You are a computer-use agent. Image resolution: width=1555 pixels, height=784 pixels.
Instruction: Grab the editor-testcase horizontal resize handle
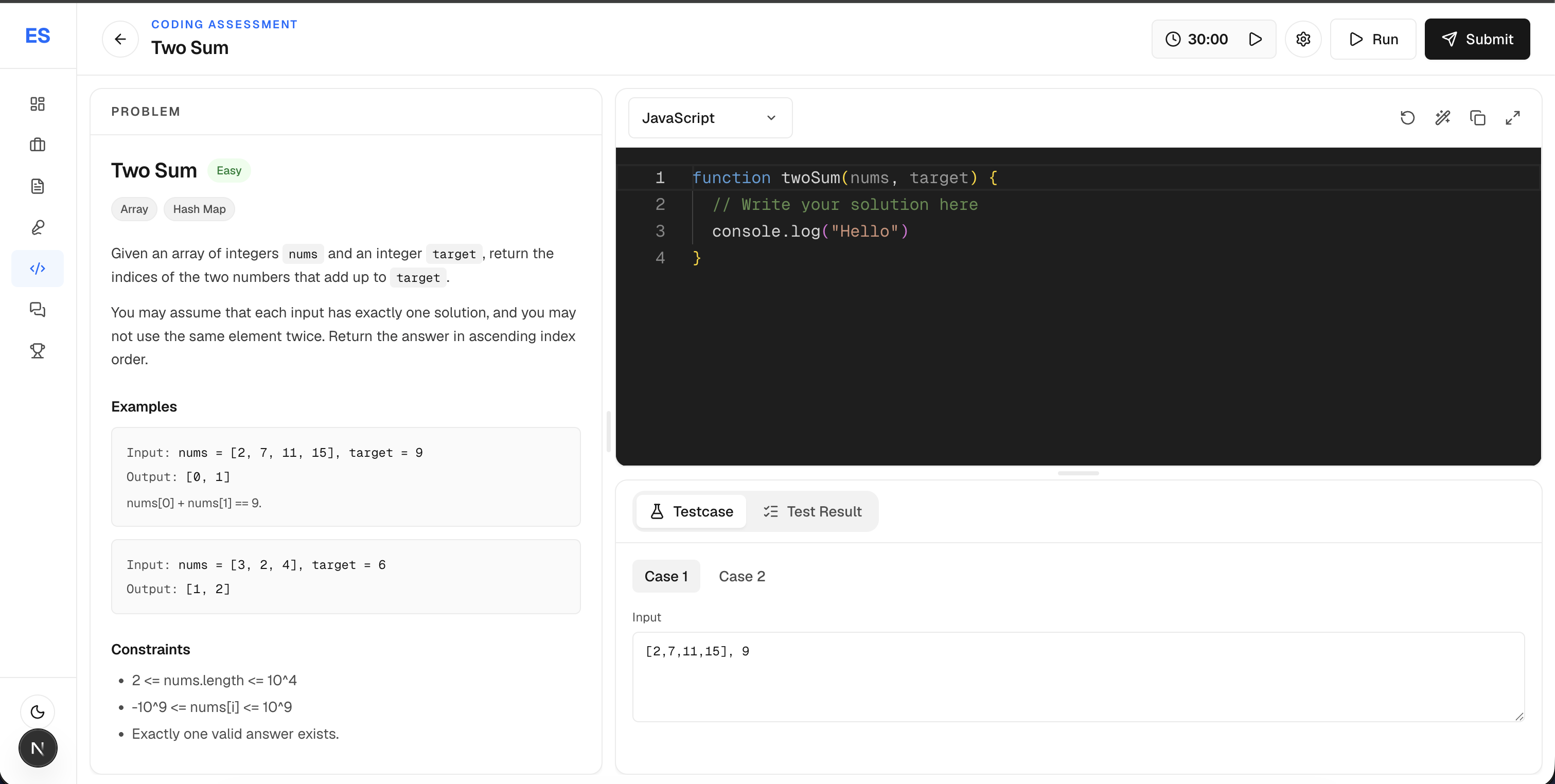click(1078, 473)
